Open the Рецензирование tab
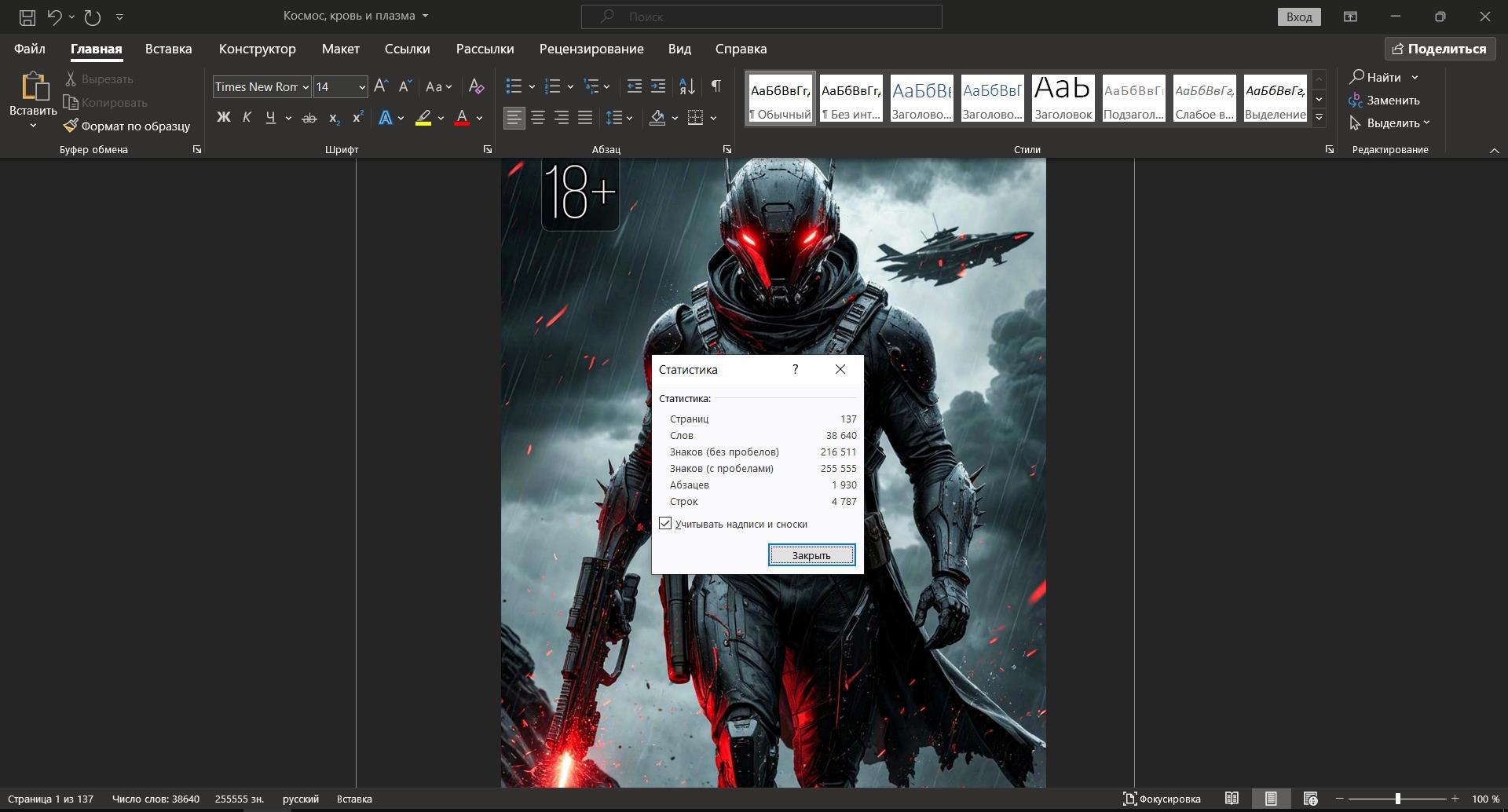The width and height of the screenshot is (1508, 812). 591,49
